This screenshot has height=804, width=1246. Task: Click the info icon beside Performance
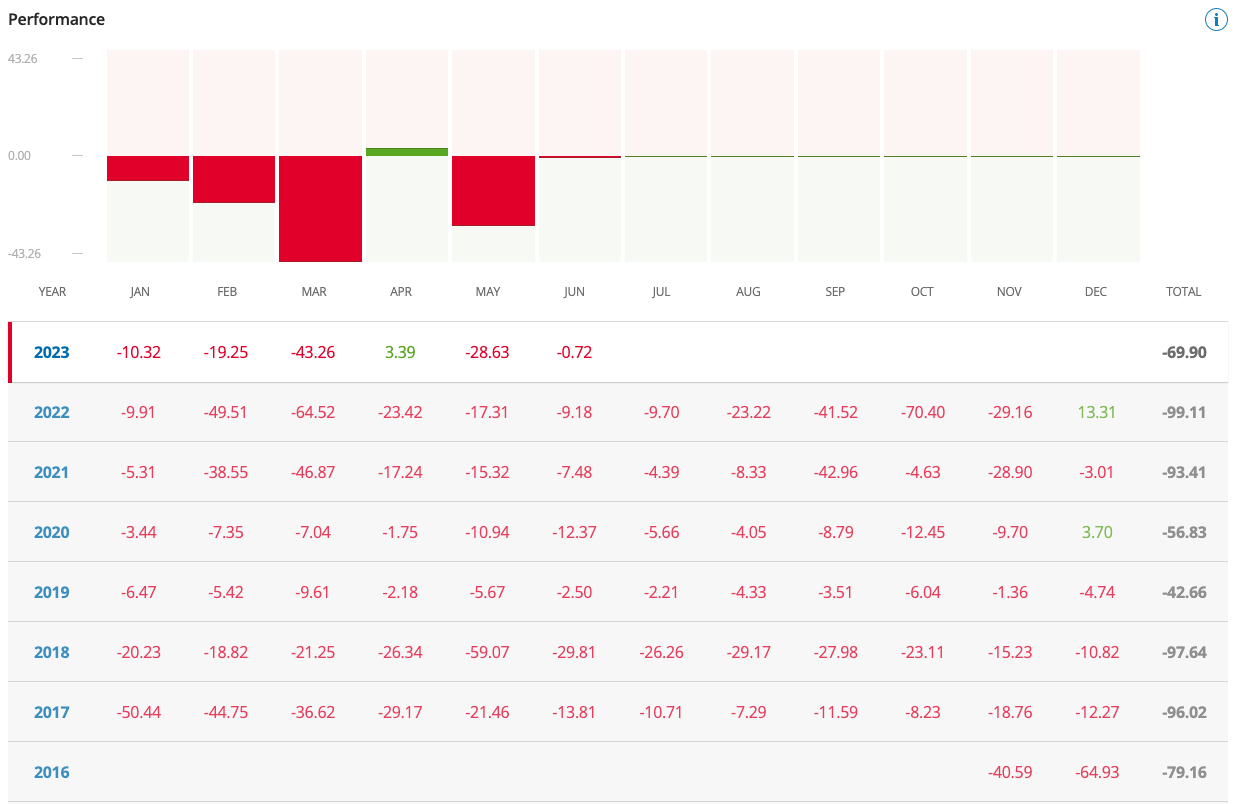click(x=1216, y=19)
